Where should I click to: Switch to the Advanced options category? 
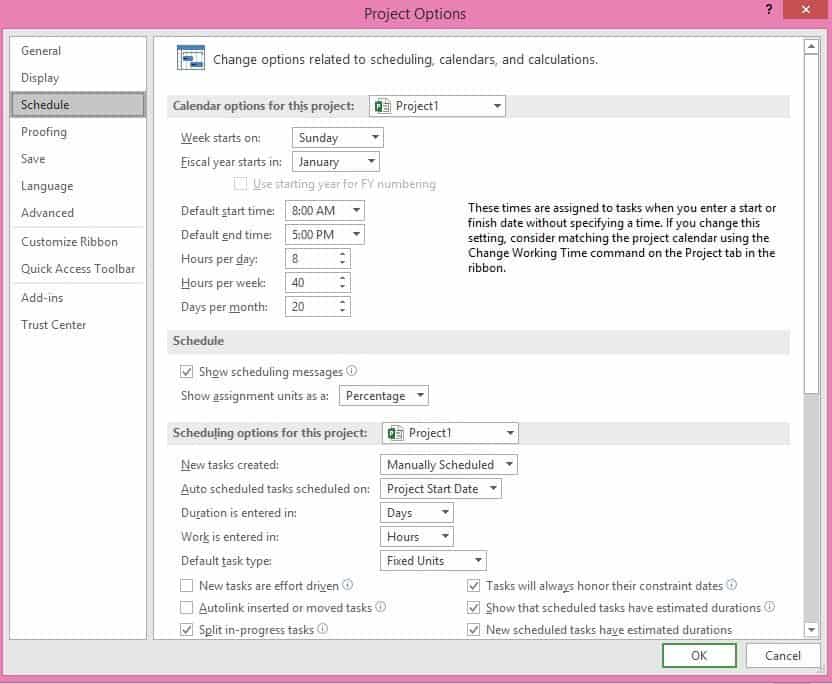[x=48, y=213]
